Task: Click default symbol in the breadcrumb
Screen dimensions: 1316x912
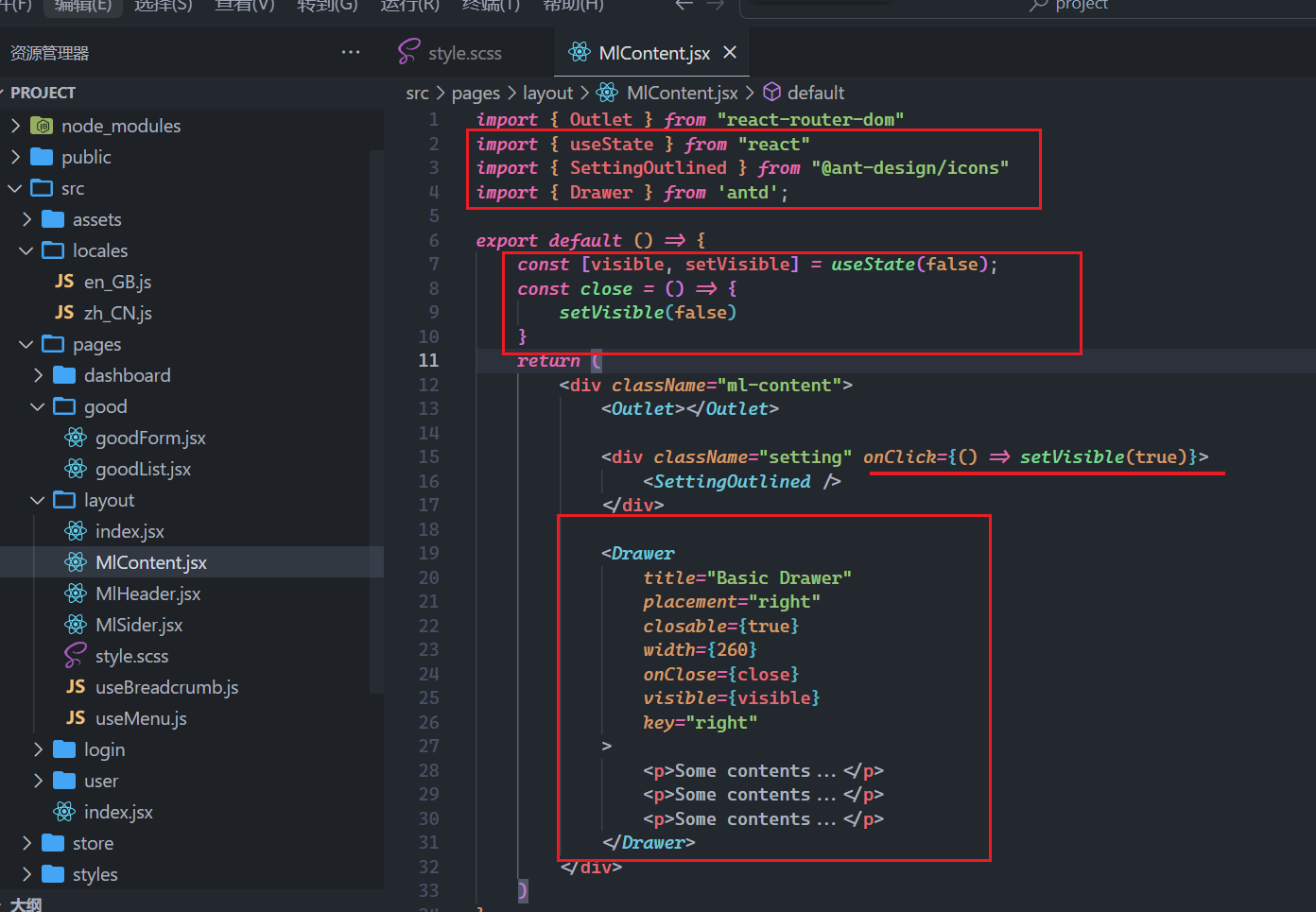Action: [815, 93]
